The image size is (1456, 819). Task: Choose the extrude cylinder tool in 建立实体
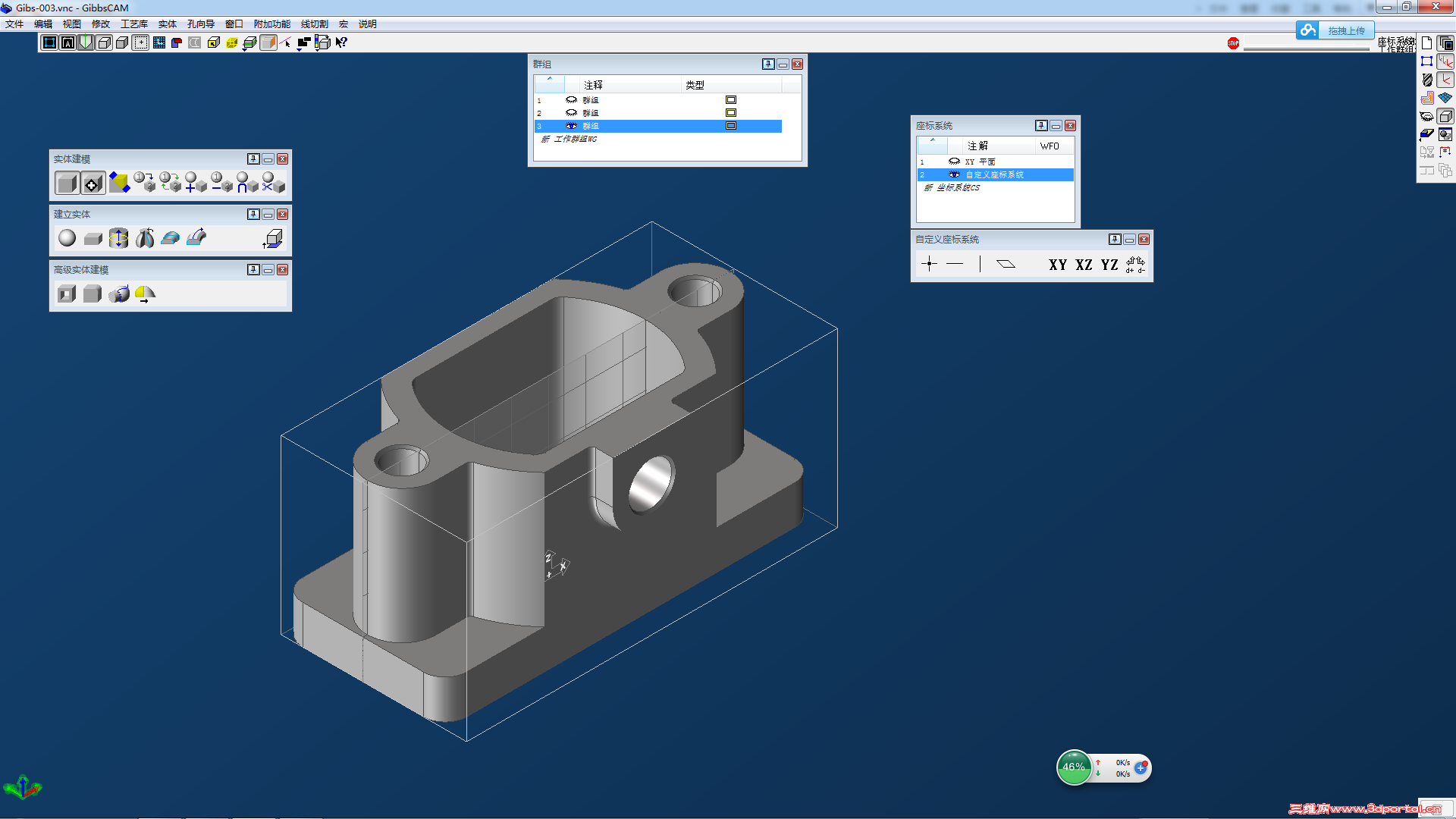click(118, 238)
